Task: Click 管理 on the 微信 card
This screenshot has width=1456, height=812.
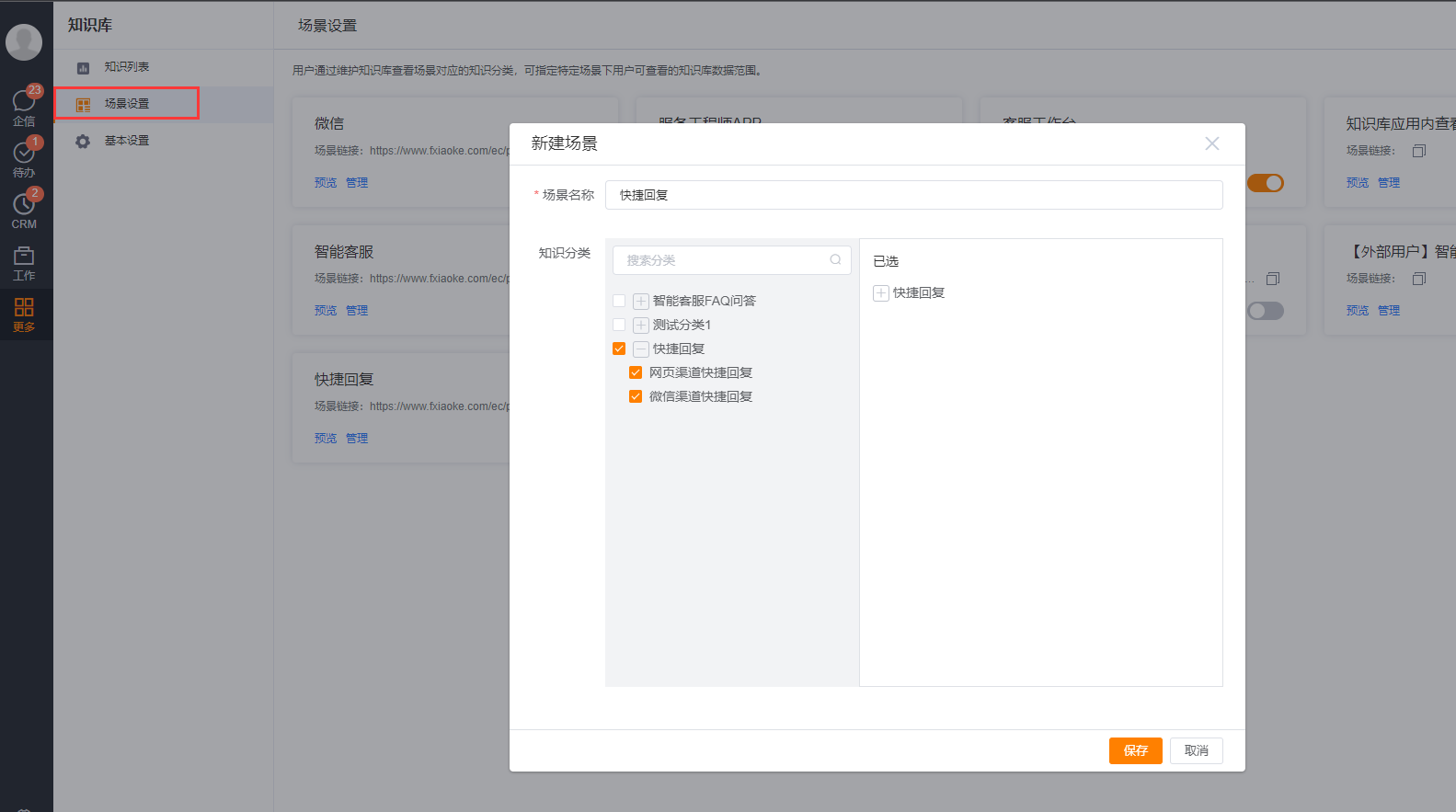Action: pos(357,183)
